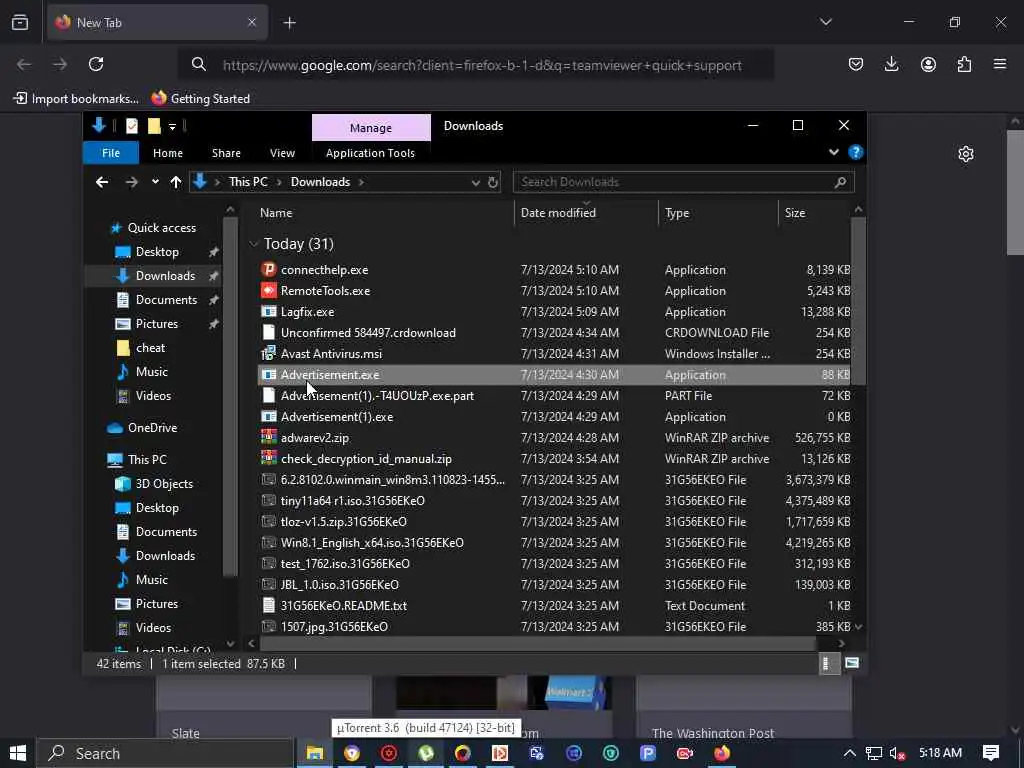Viewport: 1024px width, 768px height.
Task: Sort files by the Size column
Action: point(795,213)
